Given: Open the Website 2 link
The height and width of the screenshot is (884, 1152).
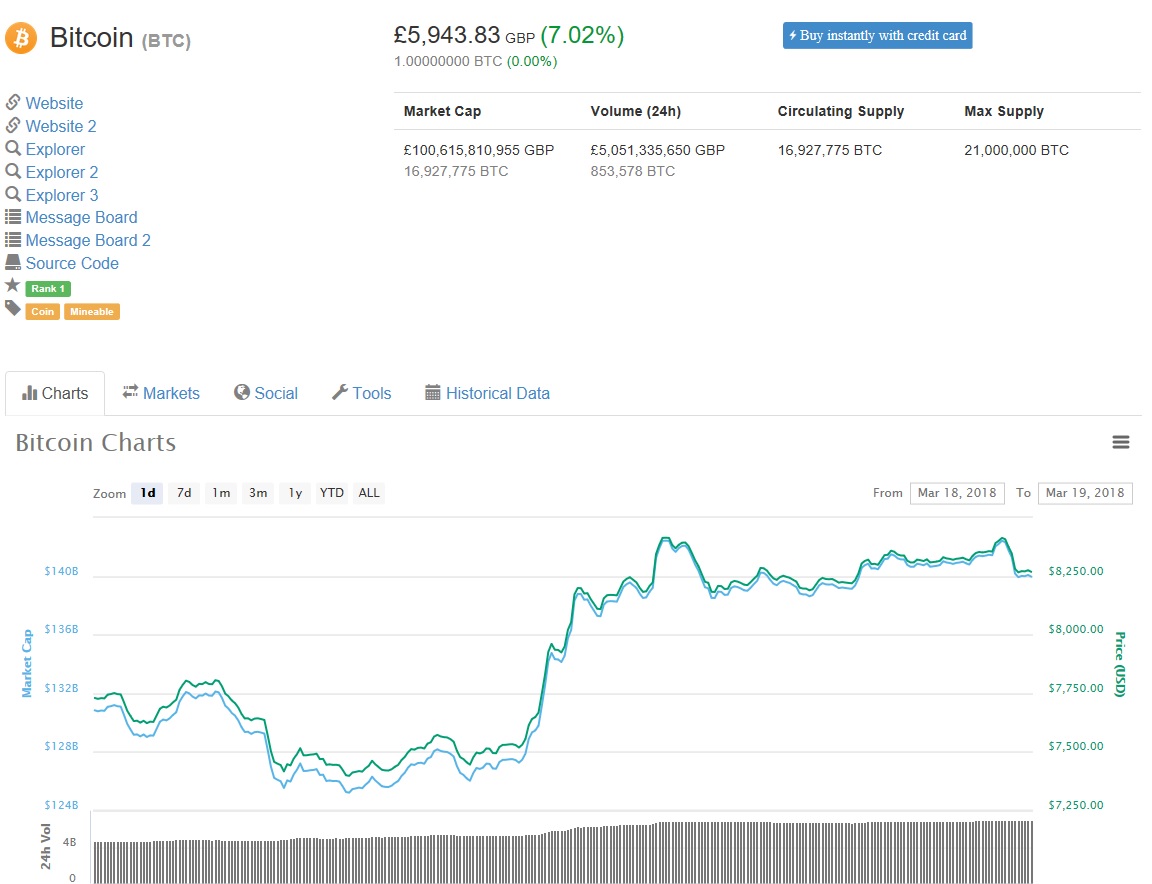Looking at the screenshot, I should tap(61, 126).
